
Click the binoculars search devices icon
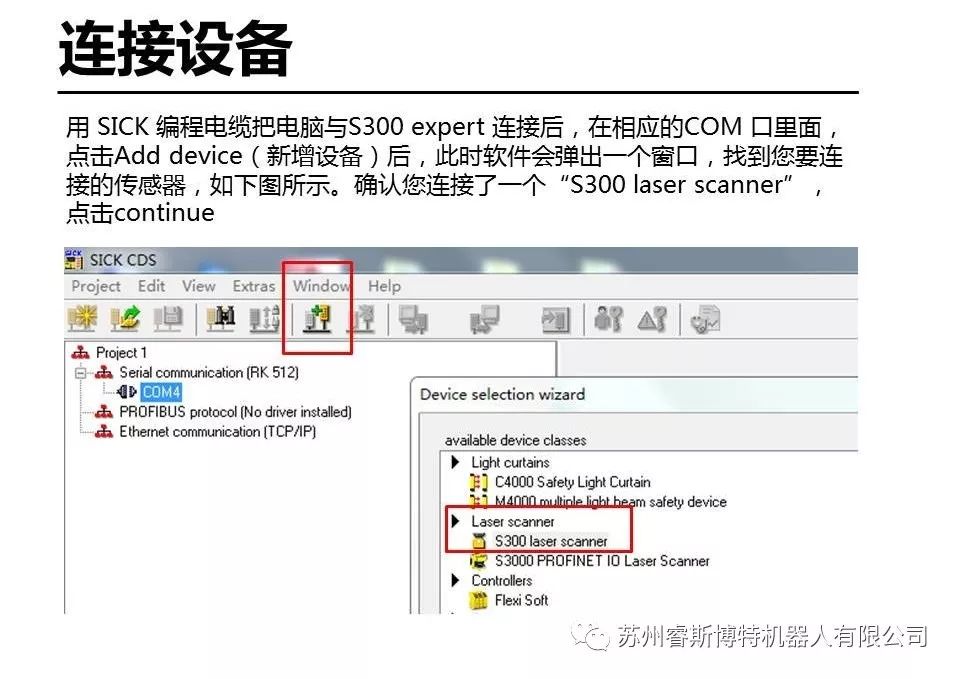click(x=220, y=320)
